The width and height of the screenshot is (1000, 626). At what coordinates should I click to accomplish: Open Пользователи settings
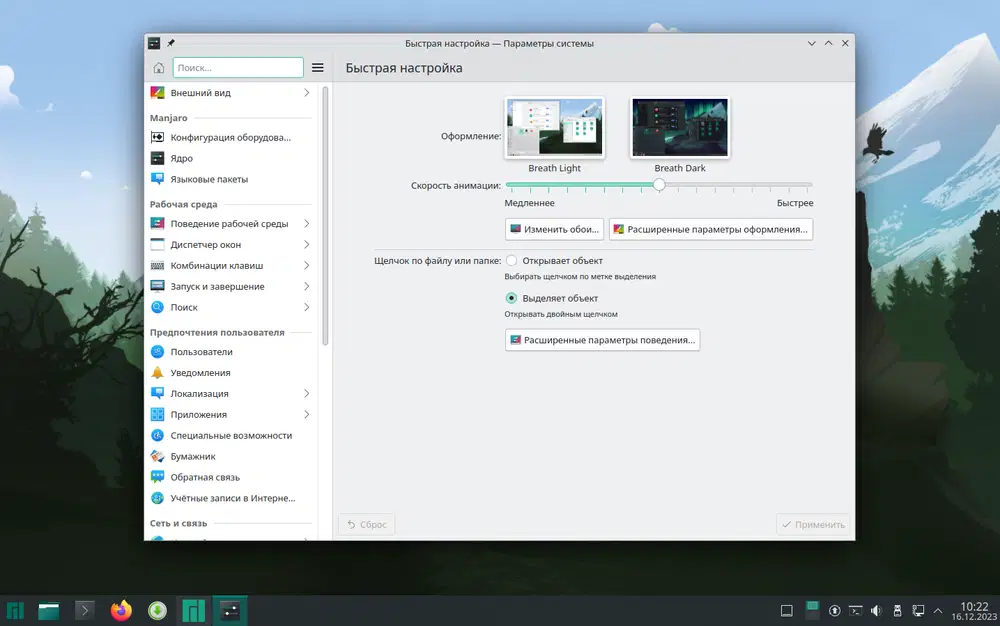click(200, 352)
